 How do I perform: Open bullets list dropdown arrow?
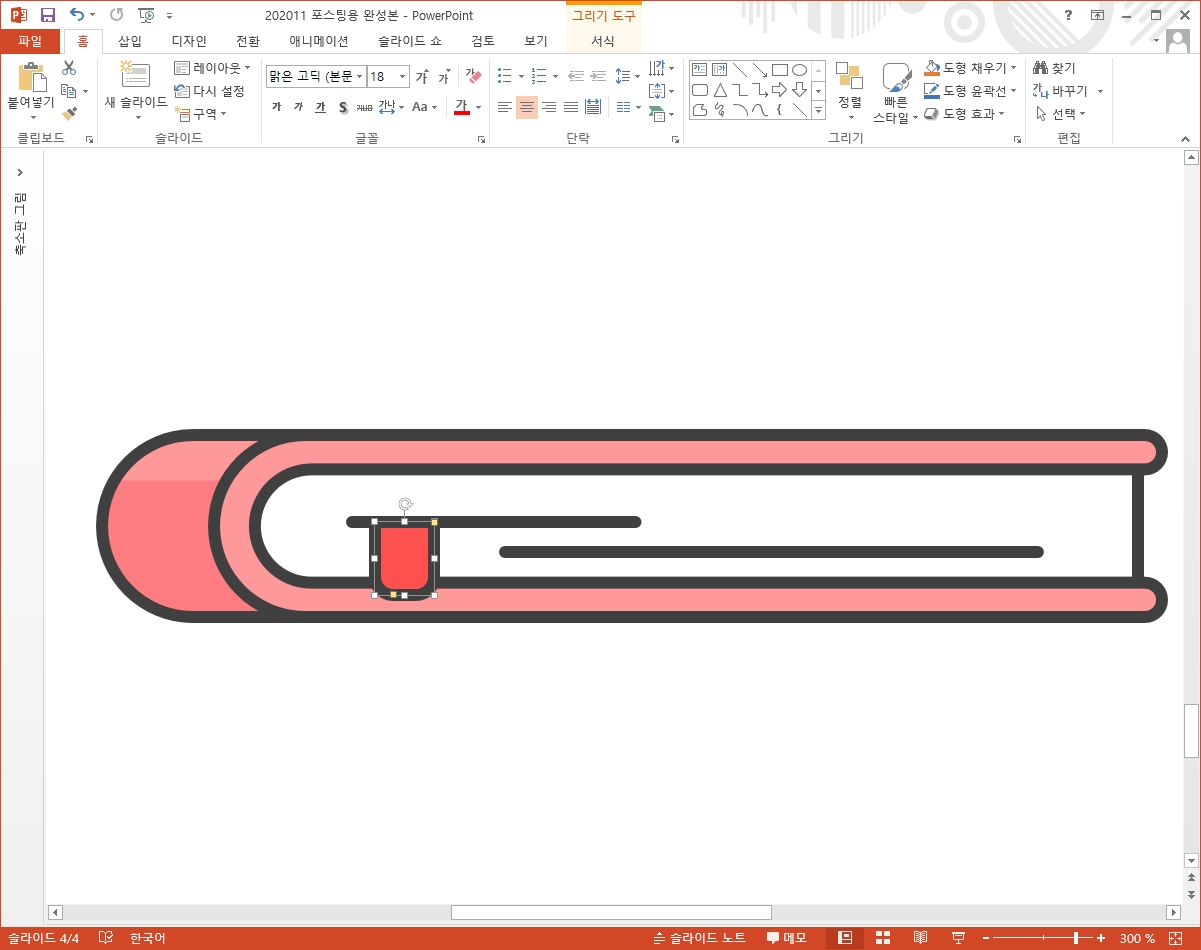pos(521,77)
